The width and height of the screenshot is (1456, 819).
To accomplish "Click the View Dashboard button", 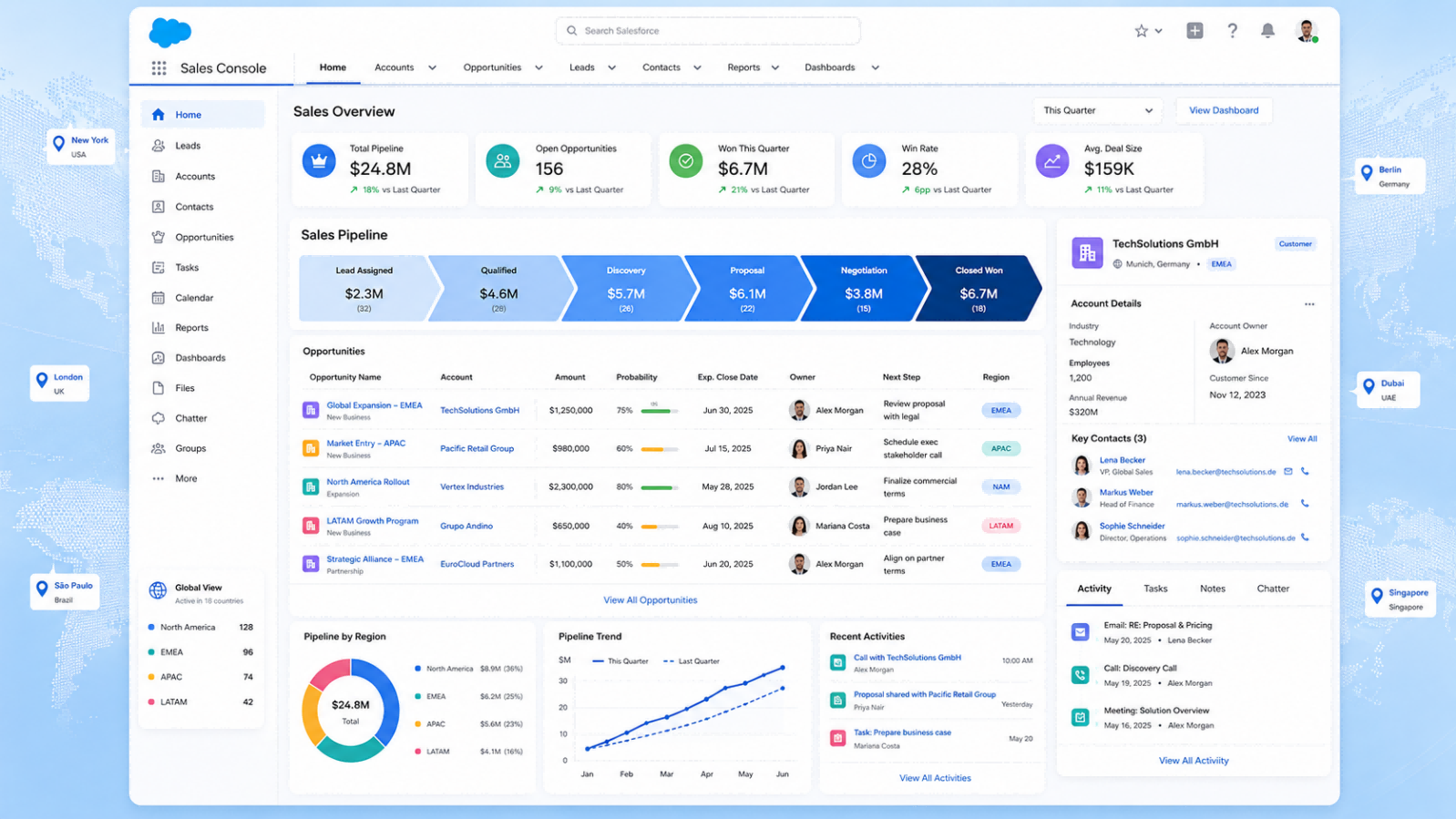I will coord(1224,110).
